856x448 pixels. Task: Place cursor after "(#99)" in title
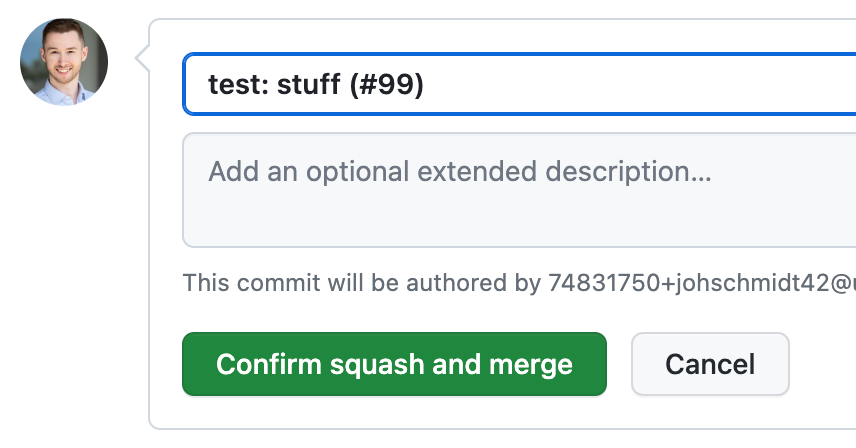427,85
